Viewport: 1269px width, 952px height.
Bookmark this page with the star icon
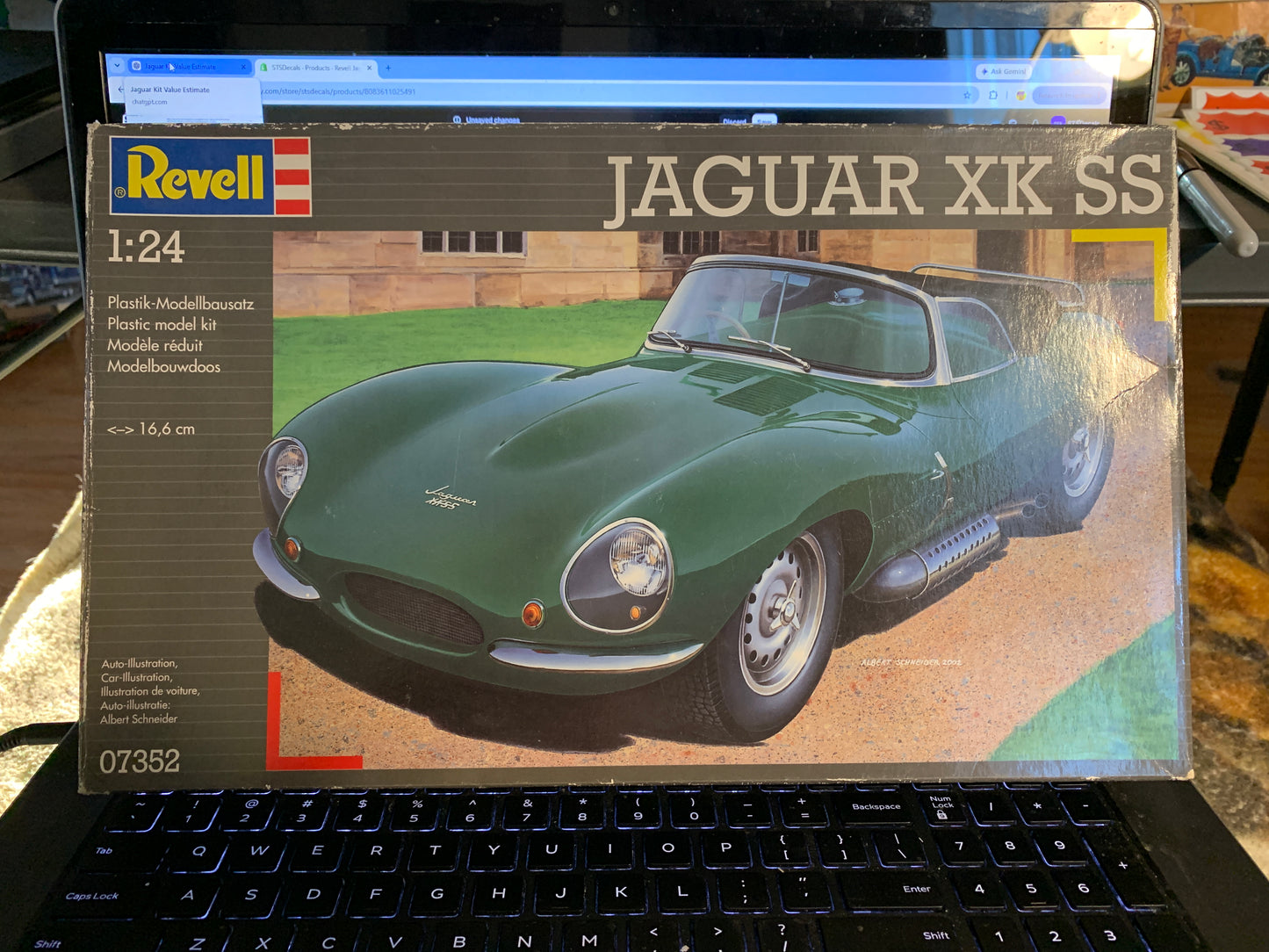pos(967,95)
